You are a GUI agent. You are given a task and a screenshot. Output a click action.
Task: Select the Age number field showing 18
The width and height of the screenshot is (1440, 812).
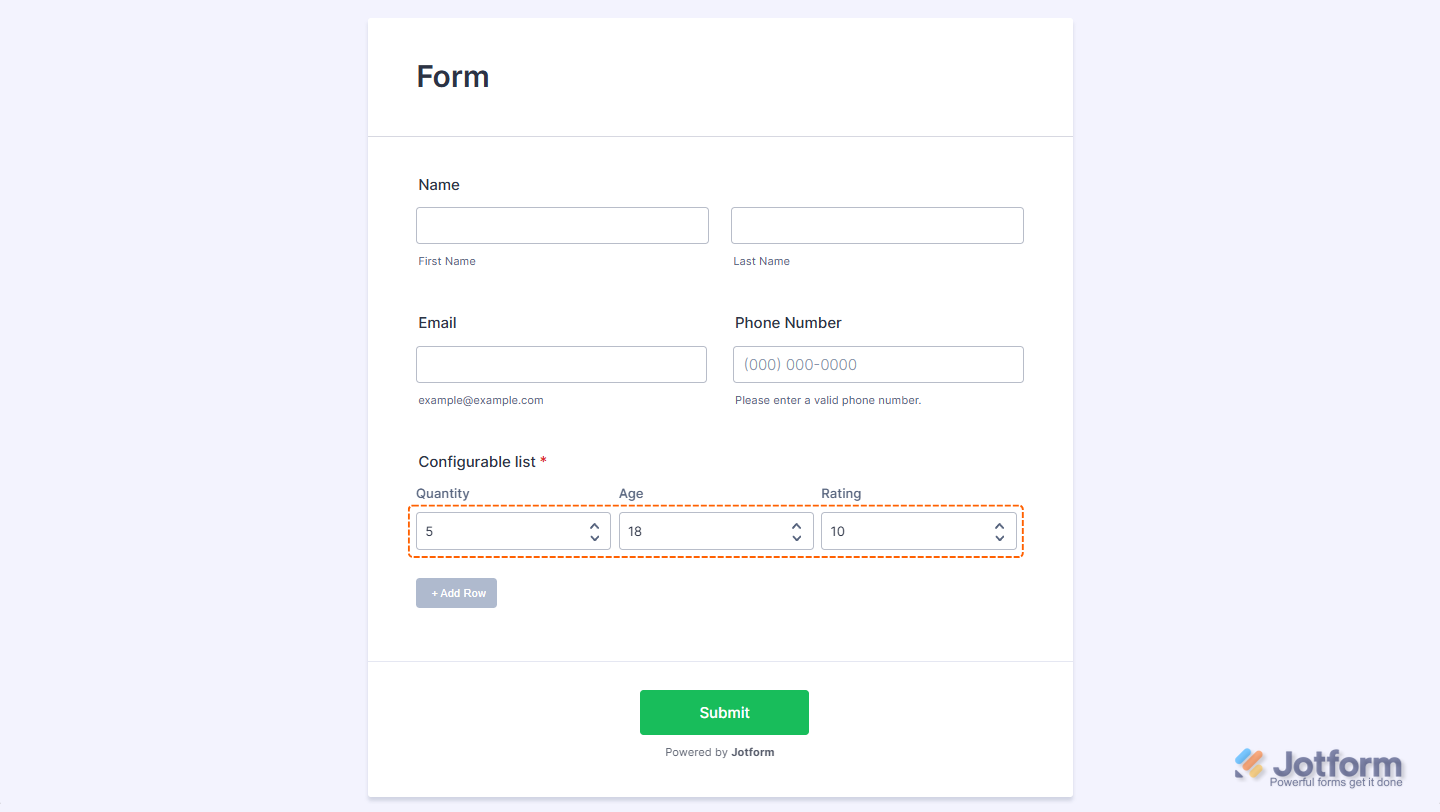point(700,531)
